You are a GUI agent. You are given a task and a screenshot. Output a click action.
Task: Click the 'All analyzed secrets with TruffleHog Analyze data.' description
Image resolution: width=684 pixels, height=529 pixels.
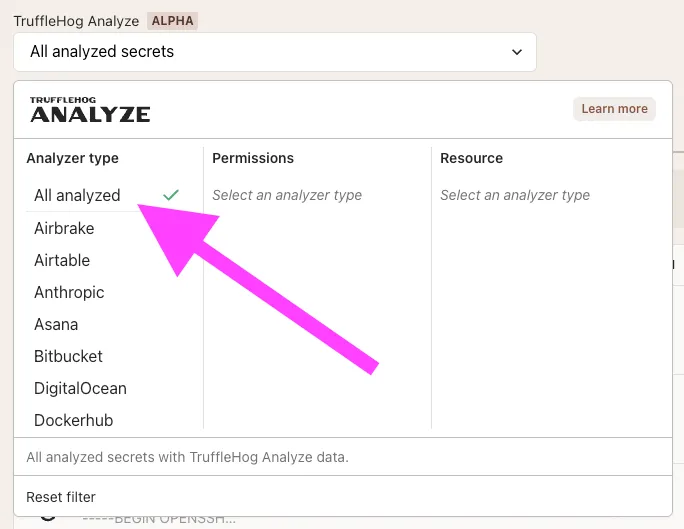click(x=188, y=457)
